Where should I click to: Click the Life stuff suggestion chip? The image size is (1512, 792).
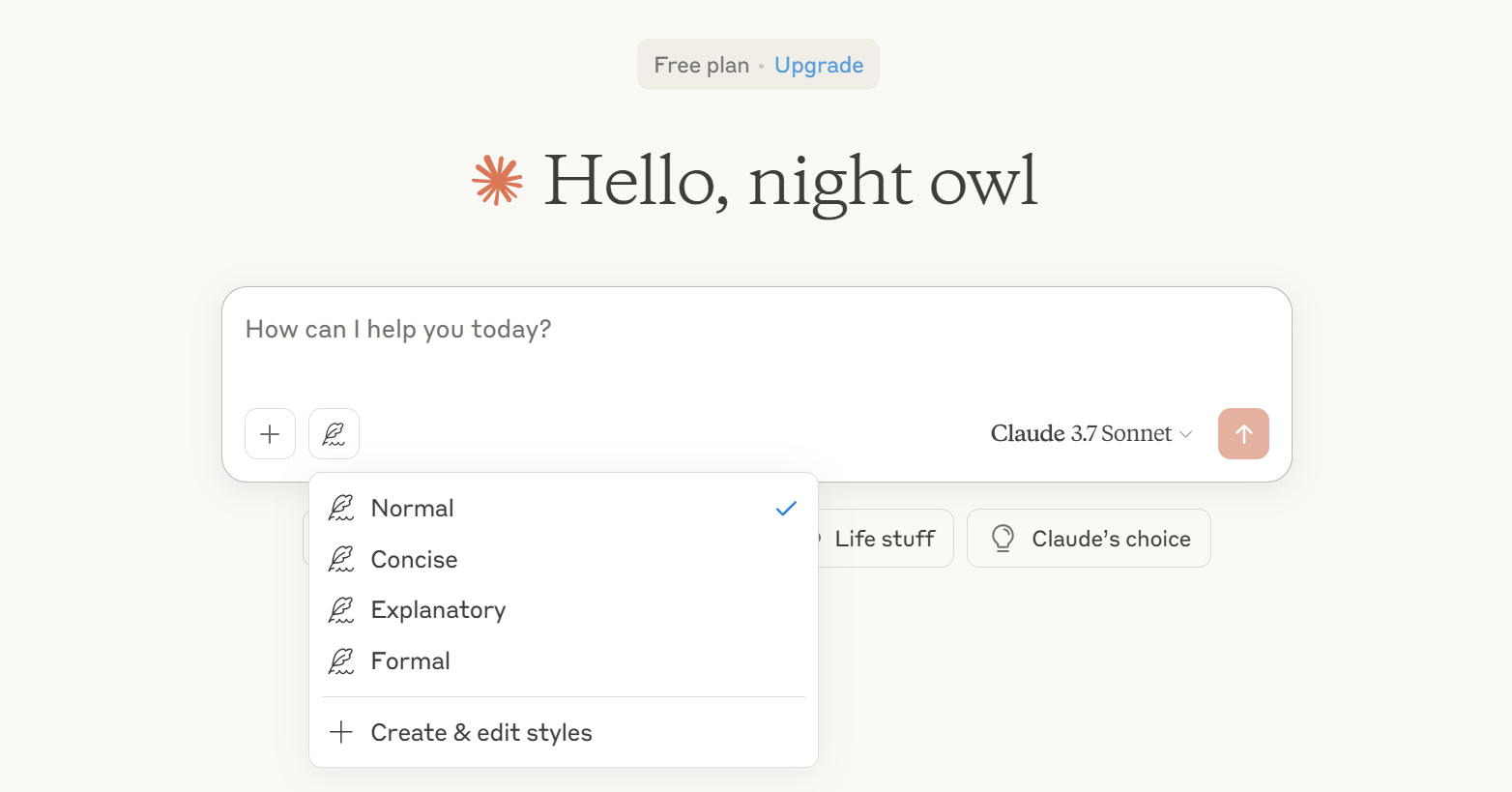point(885,539)
